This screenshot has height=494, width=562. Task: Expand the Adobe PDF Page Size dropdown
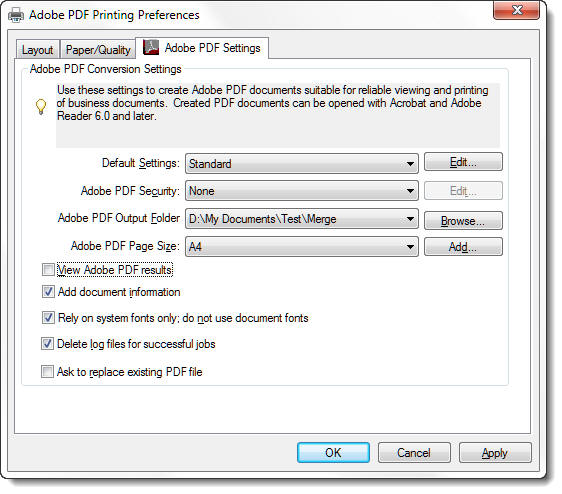tap(301, 247)
